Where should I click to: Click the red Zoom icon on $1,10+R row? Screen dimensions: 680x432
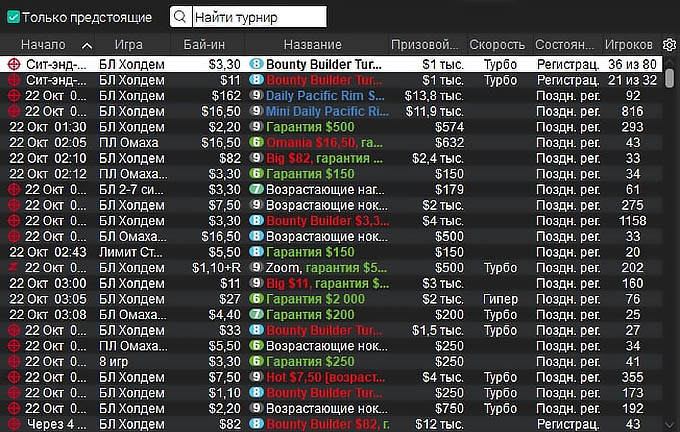pos(14,267)
